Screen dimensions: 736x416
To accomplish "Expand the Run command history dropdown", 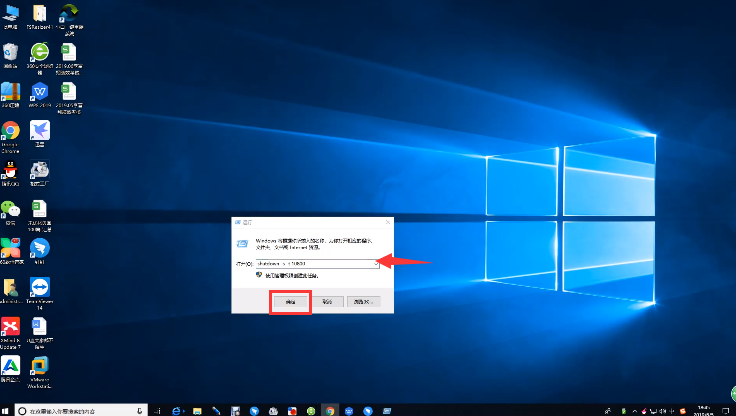I will (376, 264).
